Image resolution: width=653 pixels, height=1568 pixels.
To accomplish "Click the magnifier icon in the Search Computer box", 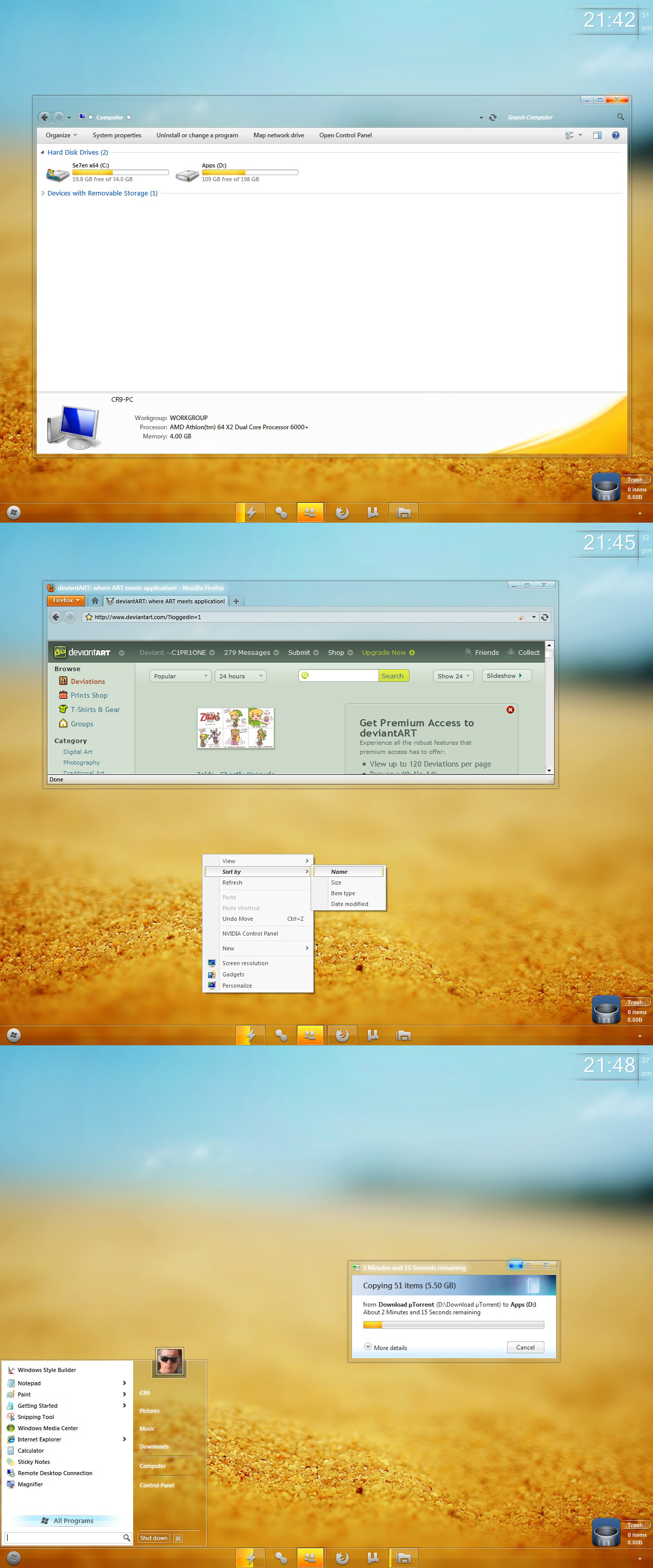I will 620,117.
